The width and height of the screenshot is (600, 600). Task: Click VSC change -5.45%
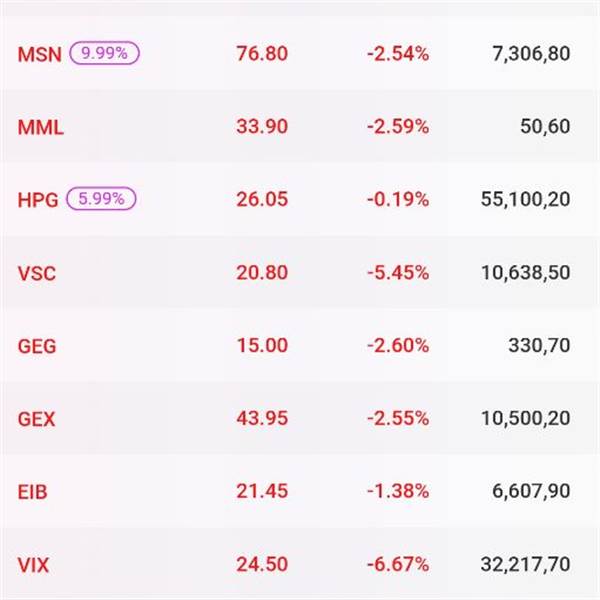tap(397, 272)
